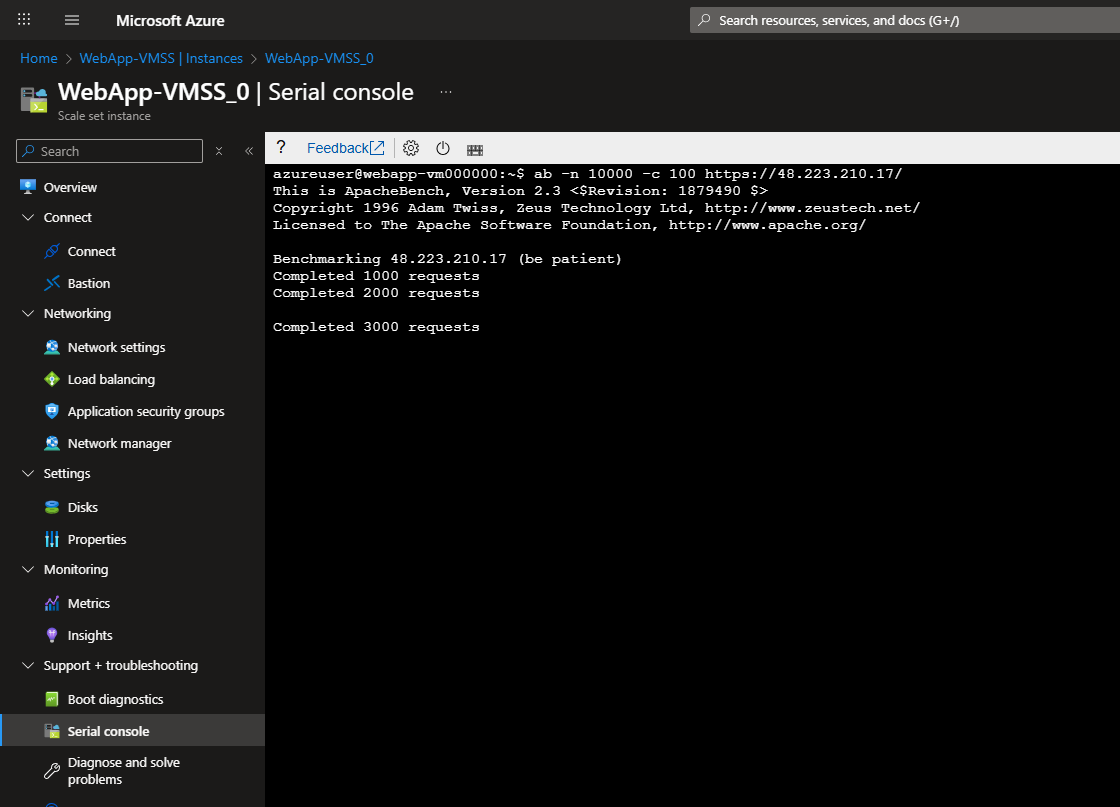Click the power restart icon in console toolbar
1120x807 pixels.
click(443, 148)
